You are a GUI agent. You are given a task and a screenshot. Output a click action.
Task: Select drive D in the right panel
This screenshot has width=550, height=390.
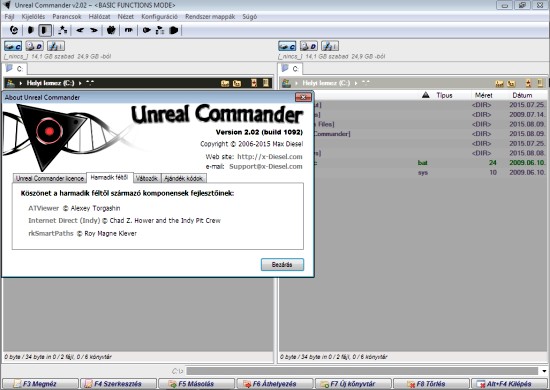click(x=308, y=46)
